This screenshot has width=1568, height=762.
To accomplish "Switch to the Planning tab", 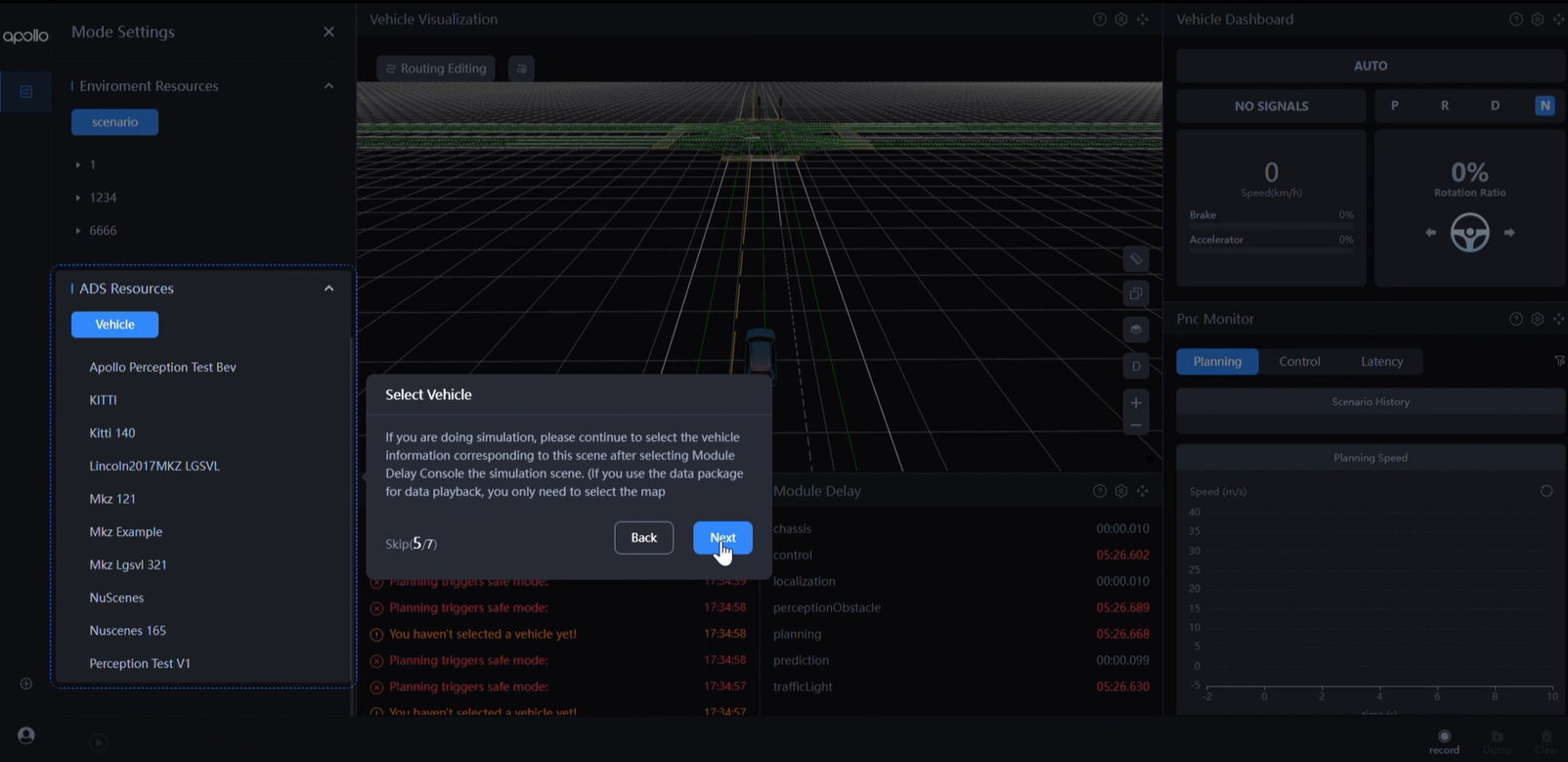I will click(1217, 362).
